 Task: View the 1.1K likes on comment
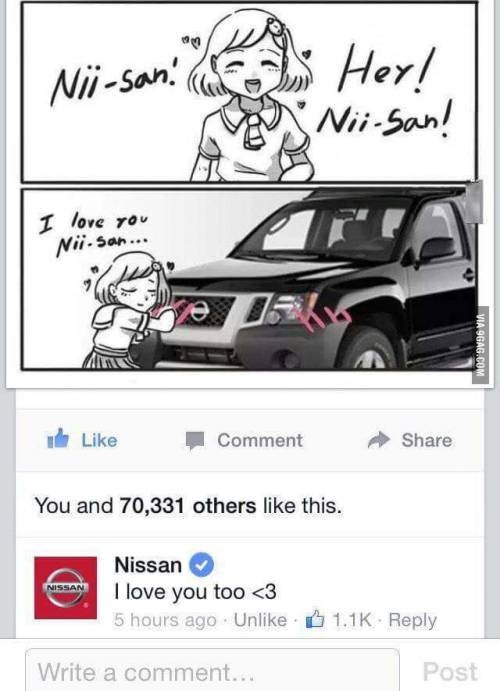point(352,620)
